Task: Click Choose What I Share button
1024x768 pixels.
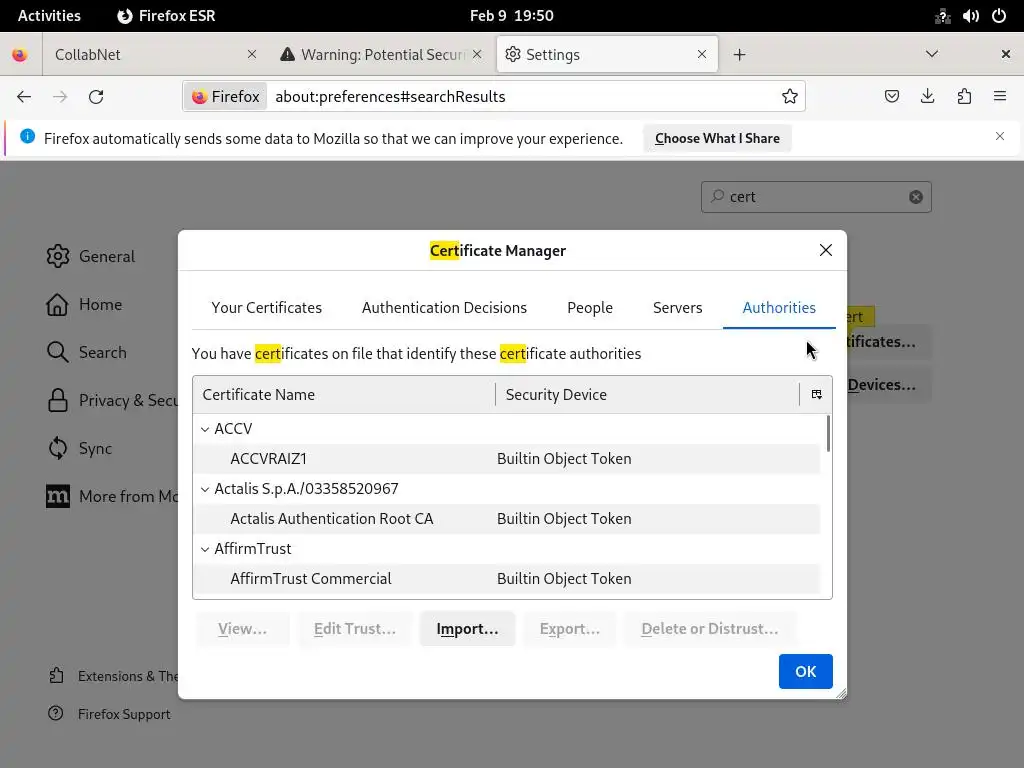Action: click(x=717, y=138)
